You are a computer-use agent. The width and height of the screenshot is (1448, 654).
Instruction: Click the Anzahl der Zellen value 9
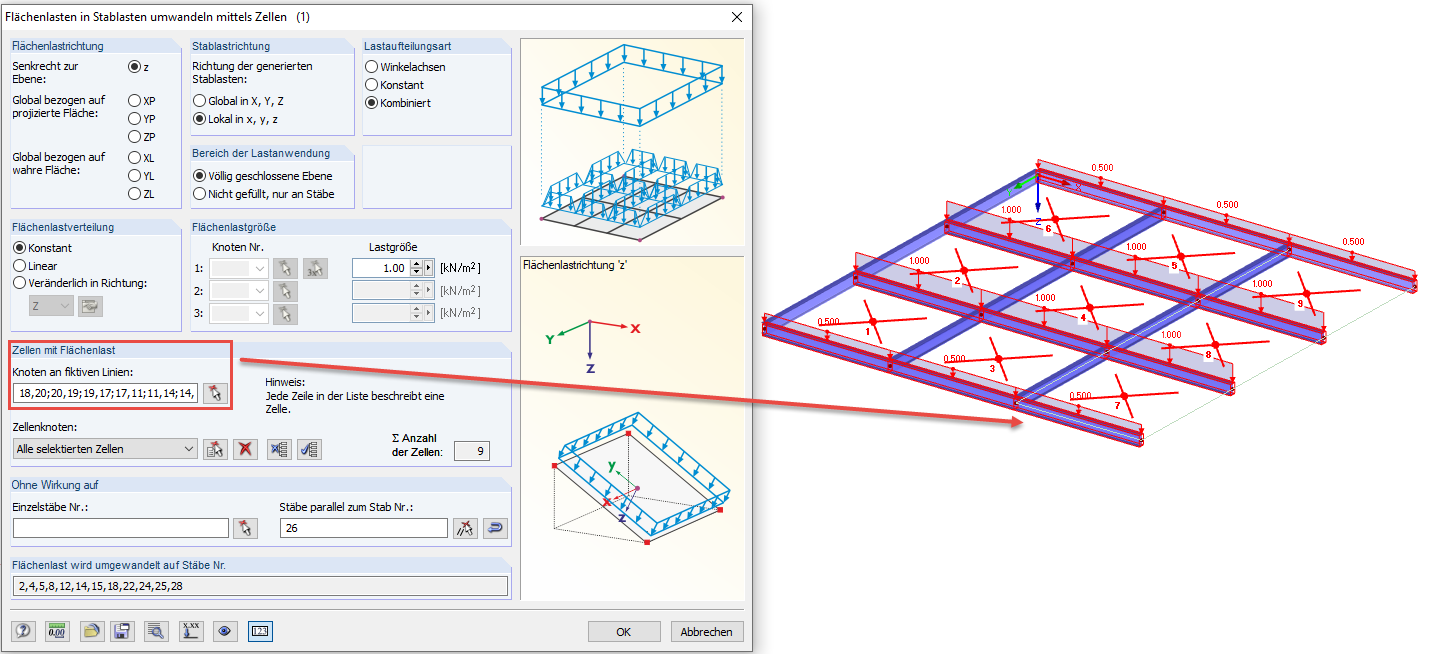(x=471, y=451)
